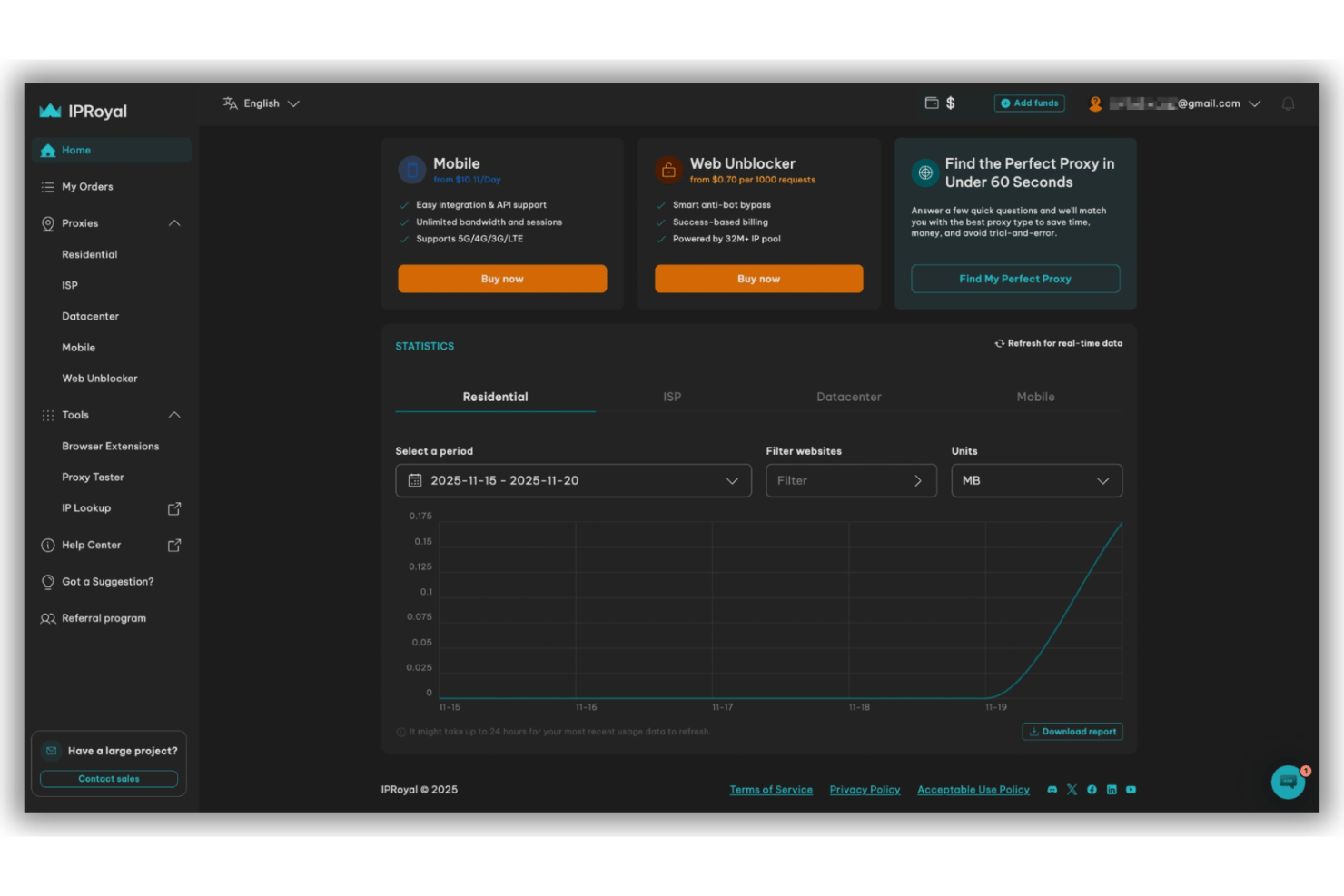Click Contact sales button

109,779
